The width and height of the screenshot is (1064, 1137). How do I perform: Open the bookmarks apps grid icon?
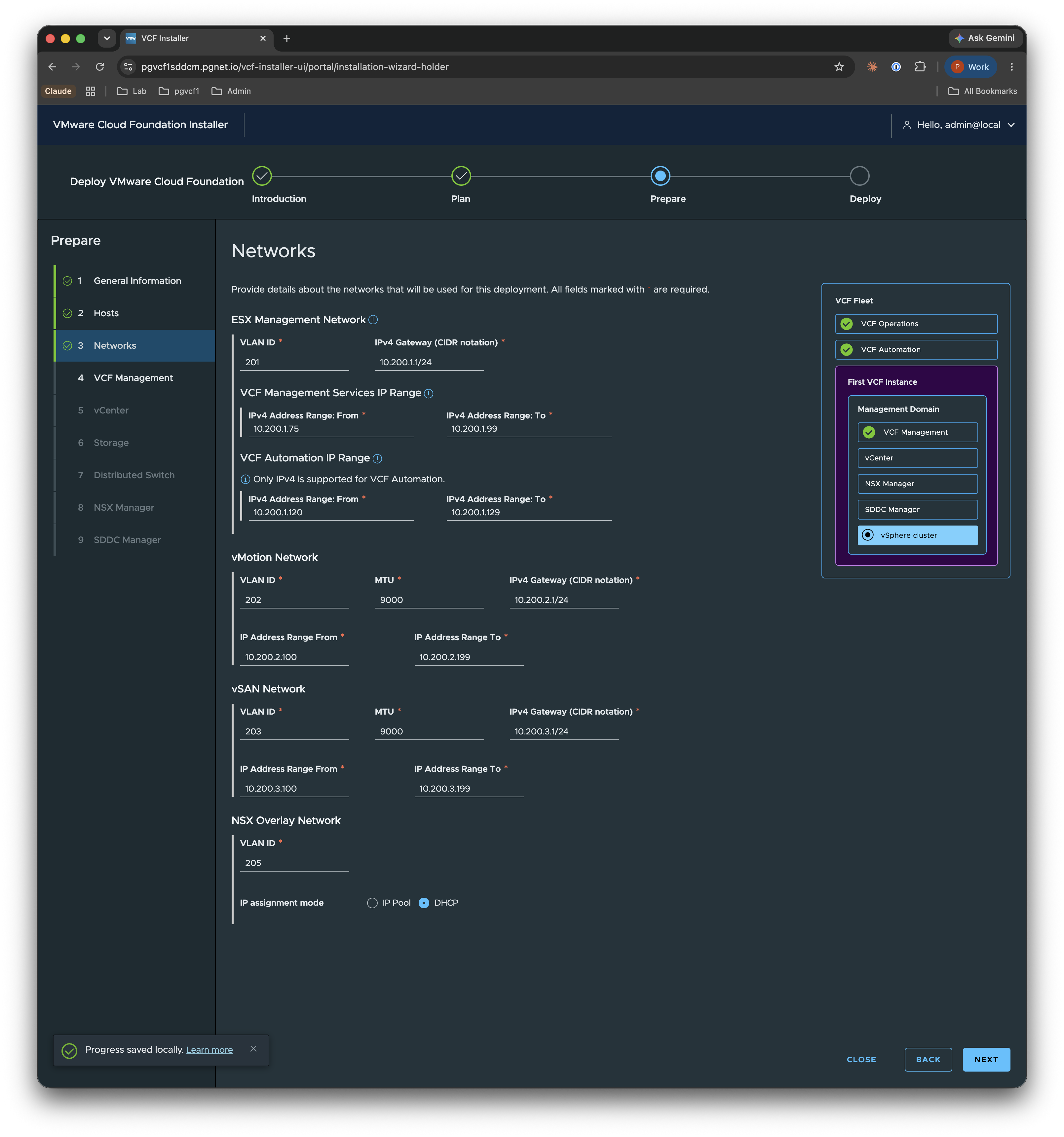[x=90, y=91]
